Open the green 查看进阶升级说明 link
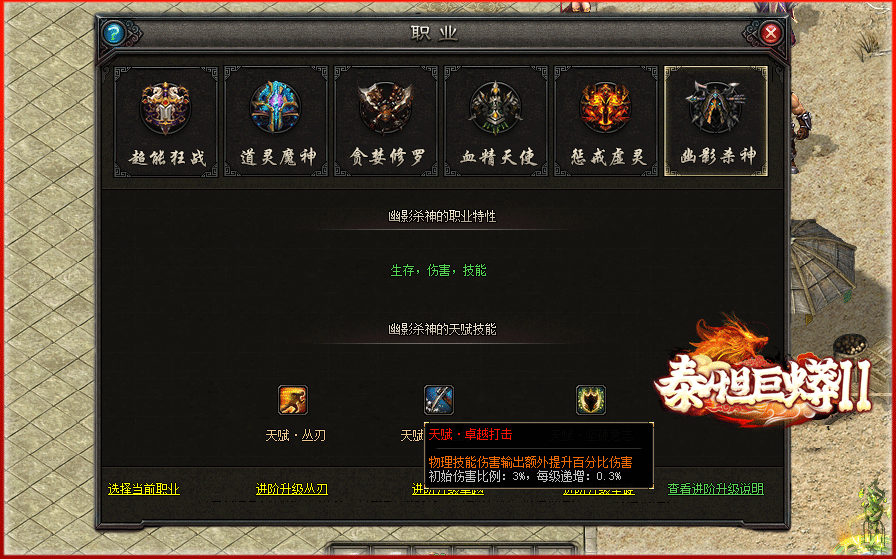Image resolution: width=896 pixels, height=559 pixels. (715, 489)
